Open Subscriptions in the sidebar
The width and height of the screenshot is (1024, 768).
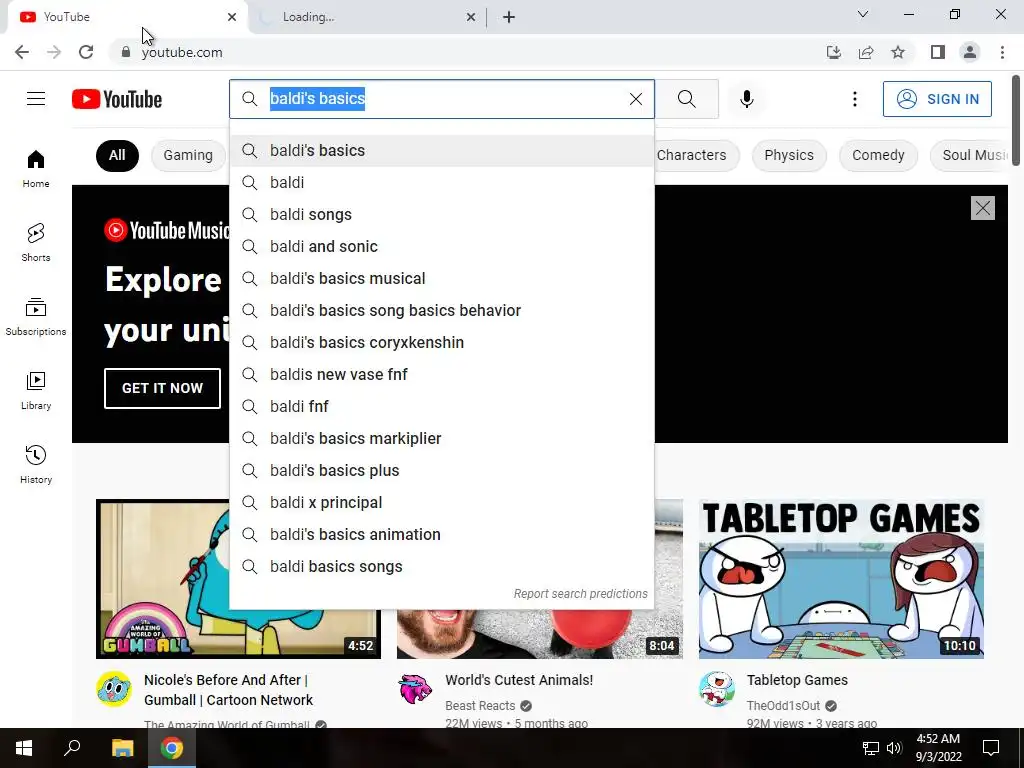pos(36,316)
